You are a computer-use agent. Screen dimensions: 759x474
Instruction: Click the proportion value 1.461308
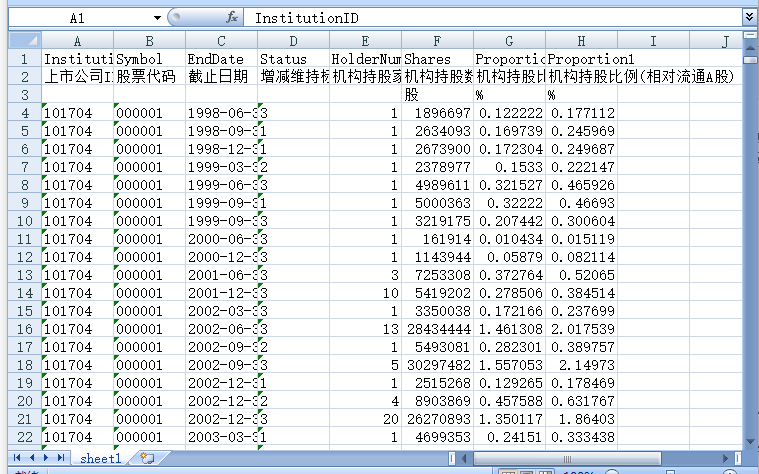[509, 329]
